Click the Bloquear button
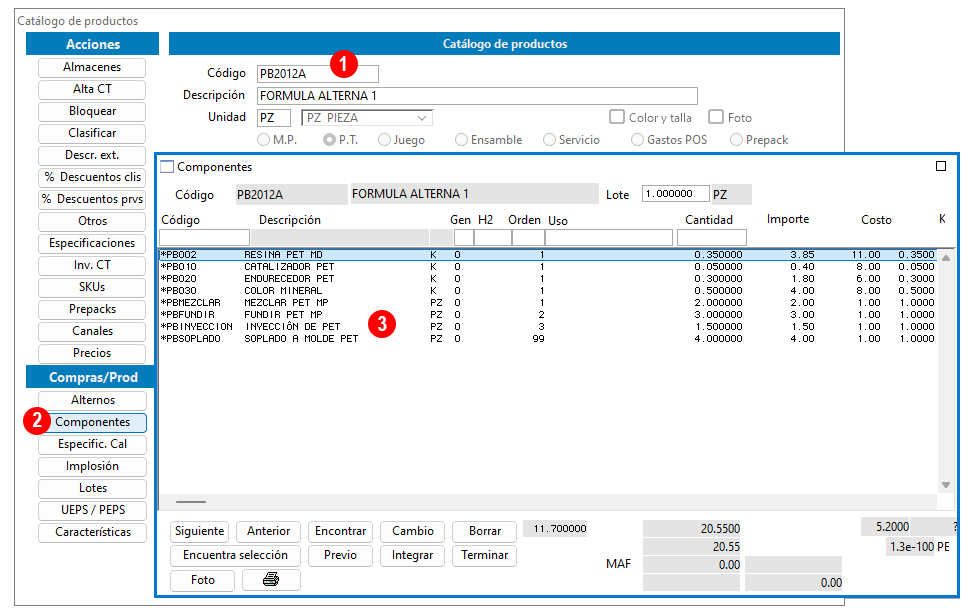Viewport: 968px width, 612px height. point(92,111)
